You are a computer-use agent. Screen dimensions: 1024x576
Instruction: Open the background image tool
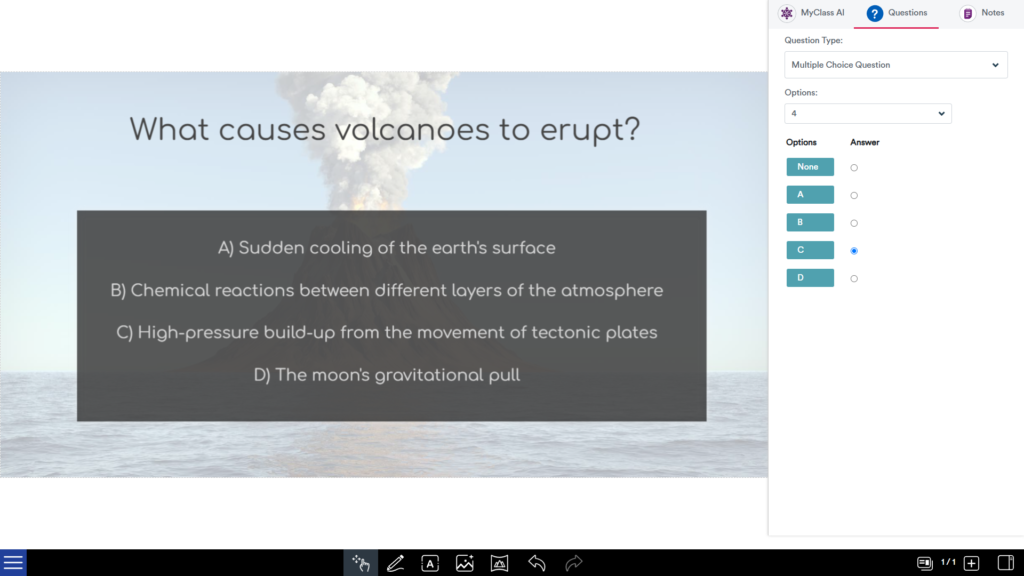(499, 562)
